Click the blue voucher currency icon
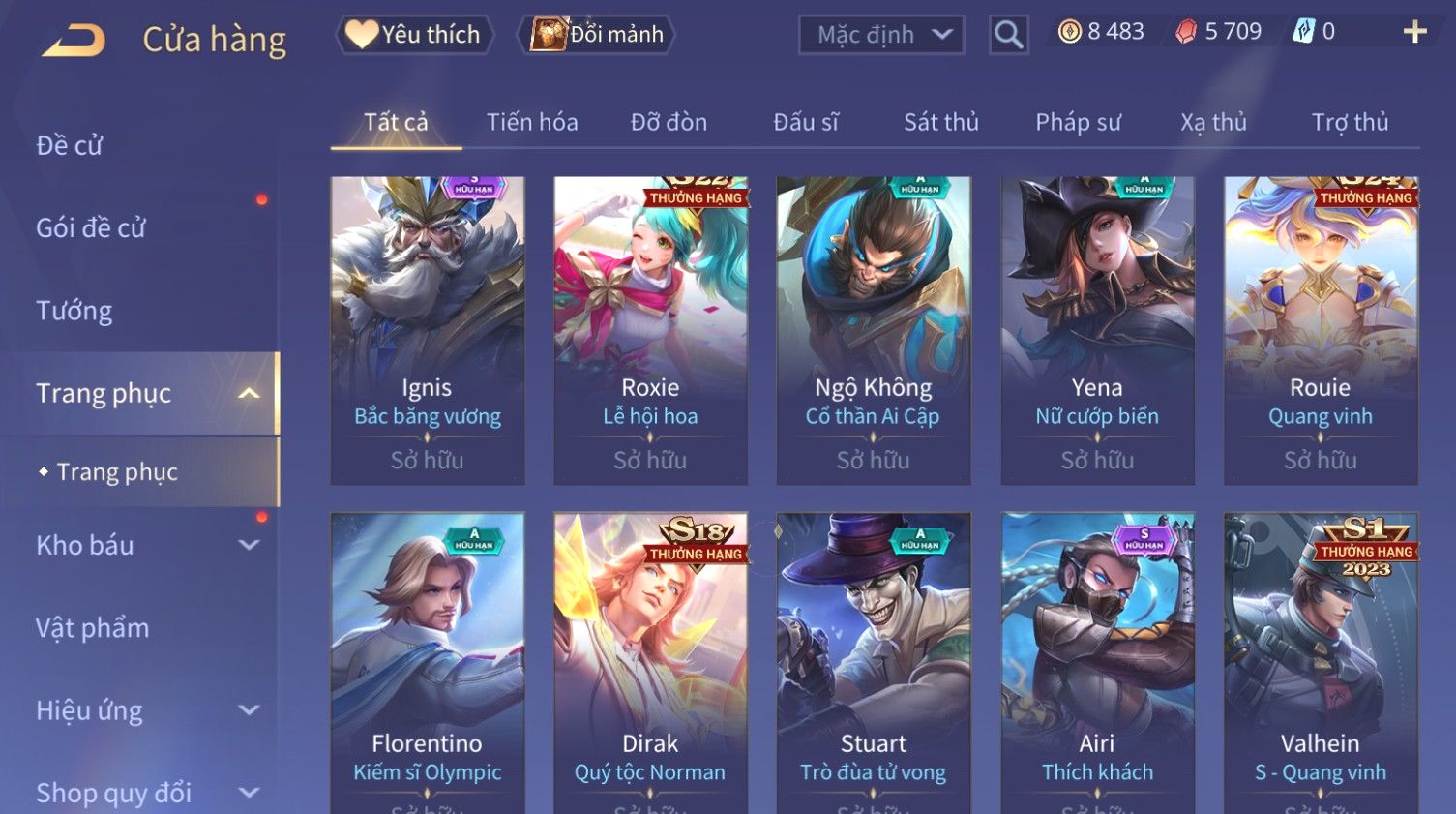 pos(1303,32)
